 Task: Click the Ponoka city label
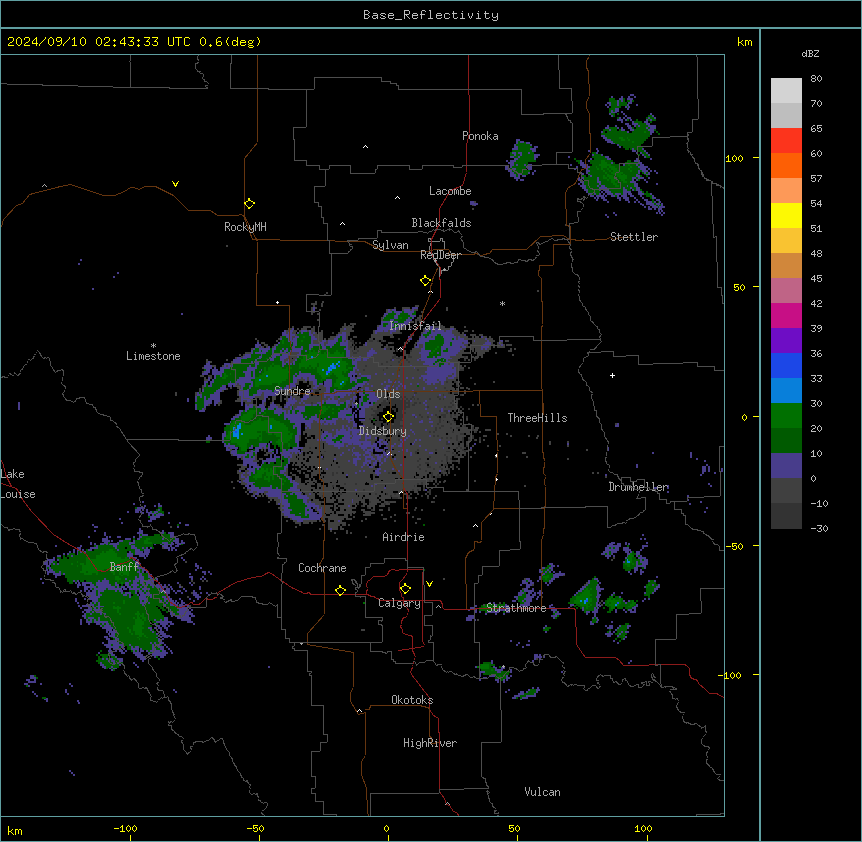pos(480,136)
